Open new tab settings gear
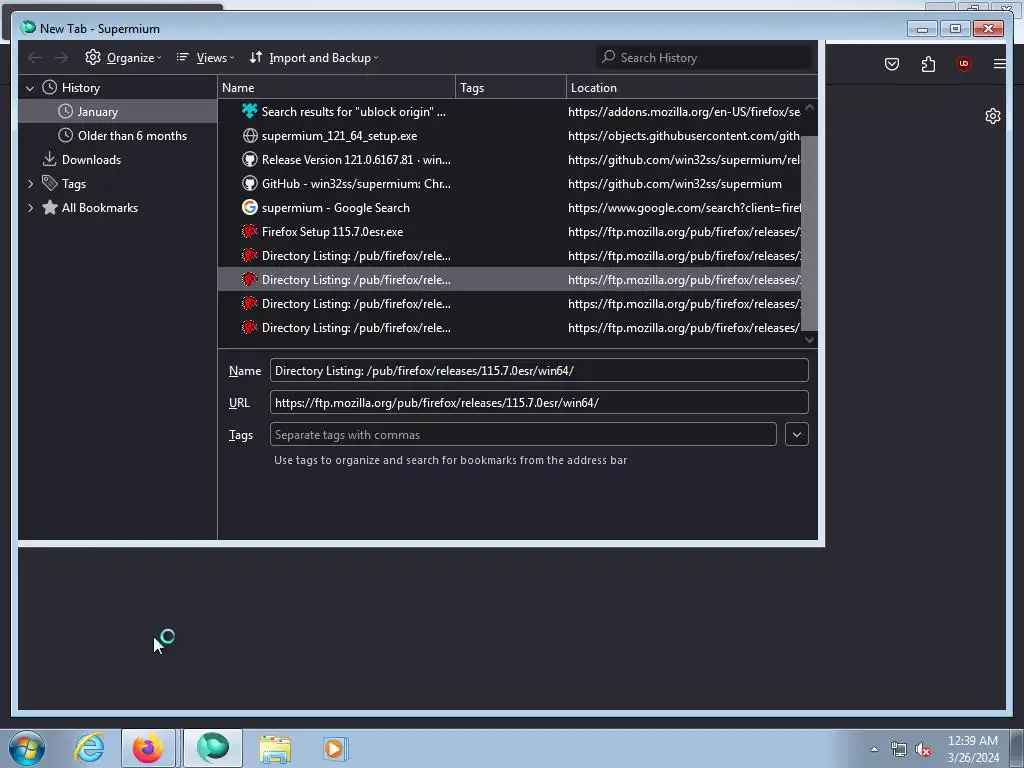Viewport: 1024px width, 768px height. click(993, 116)
